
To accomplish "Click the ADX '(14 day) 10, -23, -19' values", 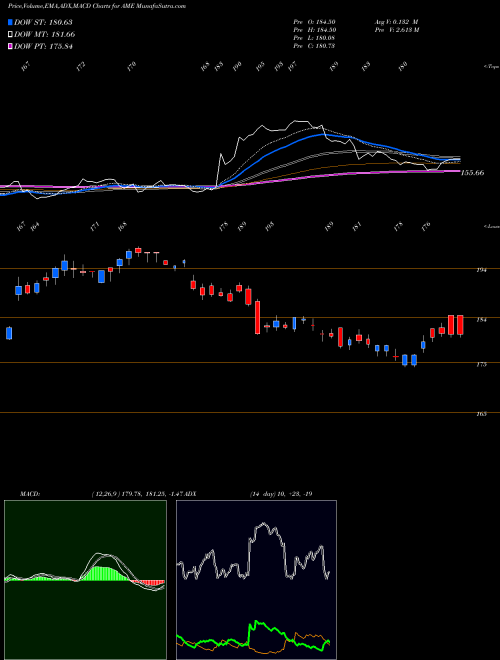I will [281, 494].
